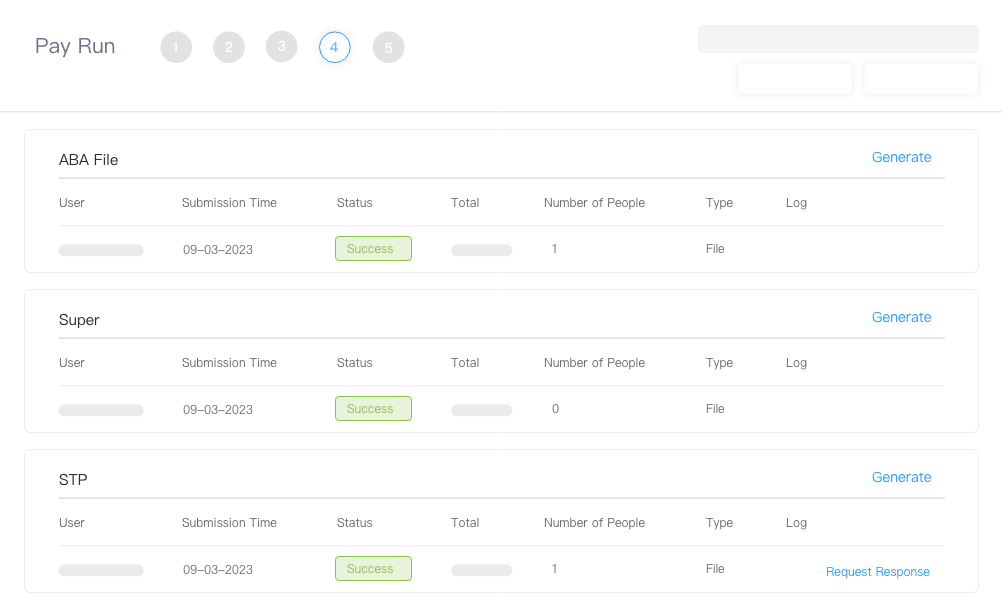1002x598 pixels.
Task: Click Success status badge in ABA File row
Action: coord(373,249)
